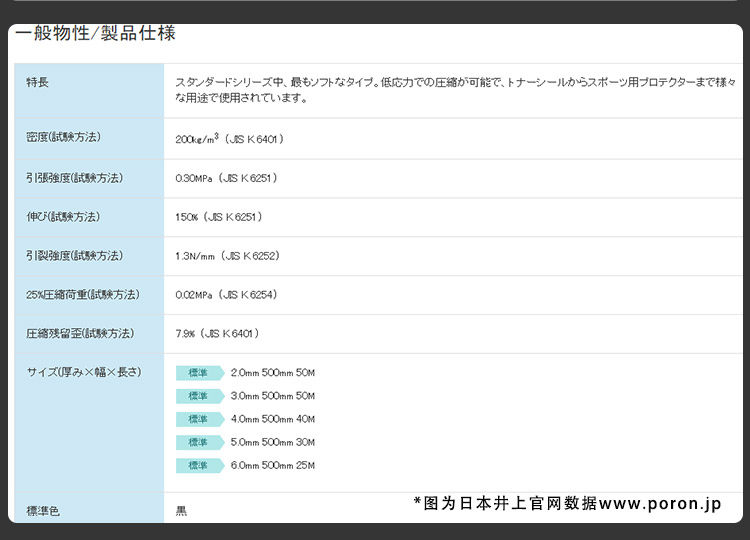Click the feature description starting スタンダードシリーズ中
This screenshot has height=540, width=750.
[456, 90]
